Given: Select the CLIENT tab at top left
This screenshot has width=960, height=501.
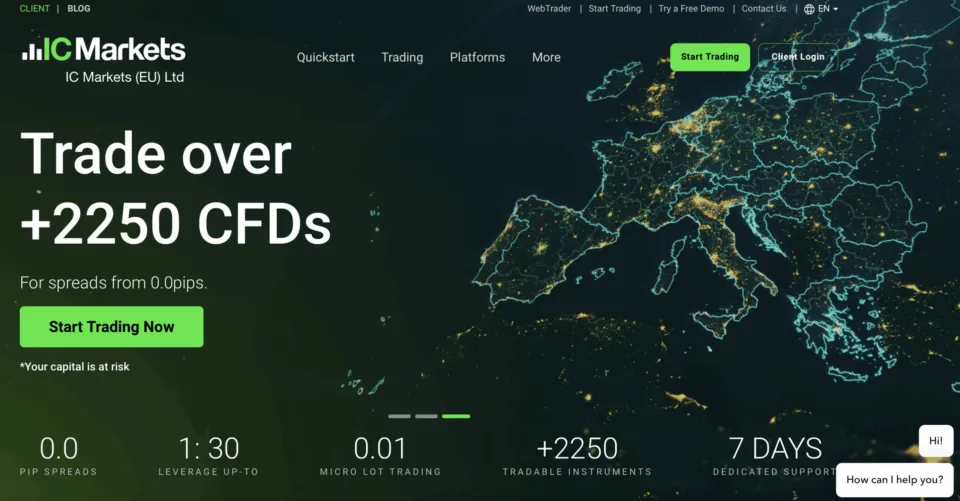Looking at the screenshot, I should click(34, 9).
